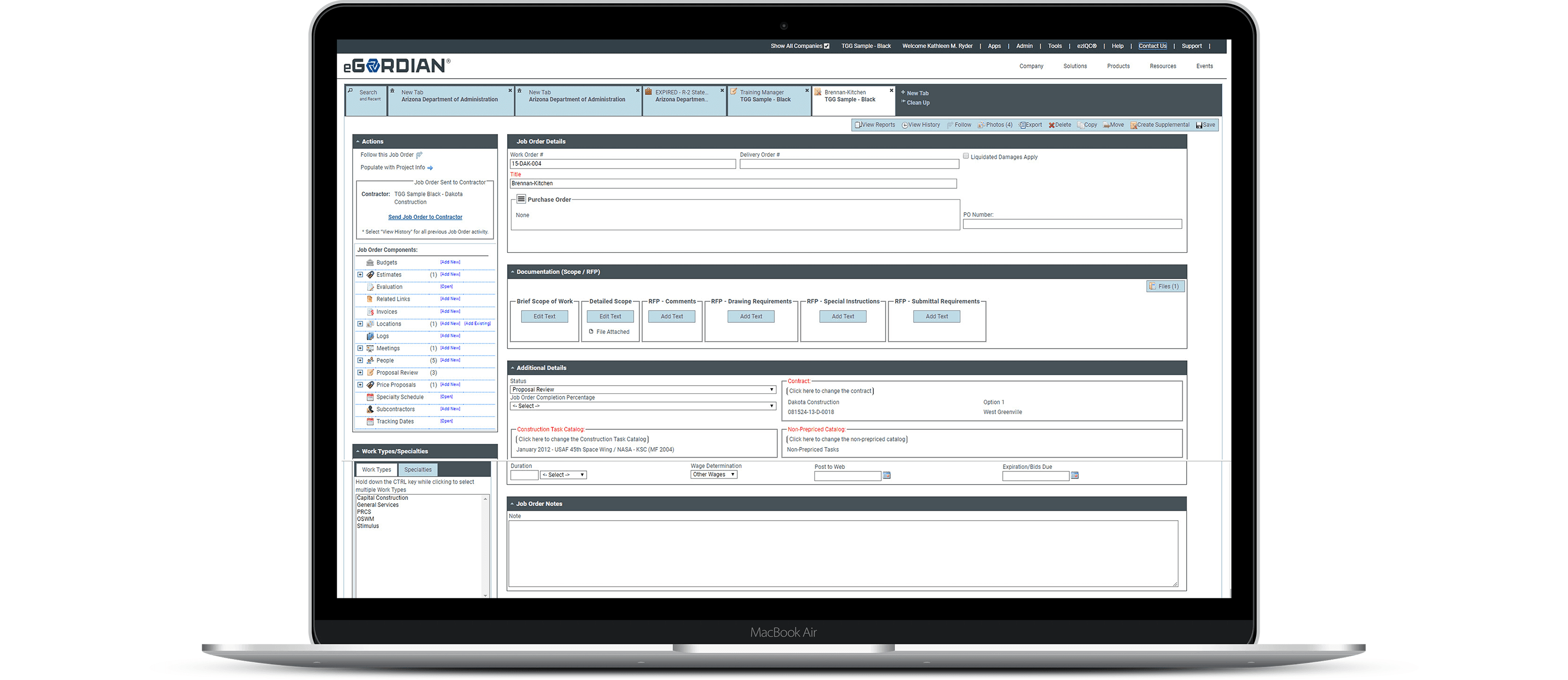
Task: Expand the Locations component tree item
Action: pyautogui.click(x=362, y=324)
